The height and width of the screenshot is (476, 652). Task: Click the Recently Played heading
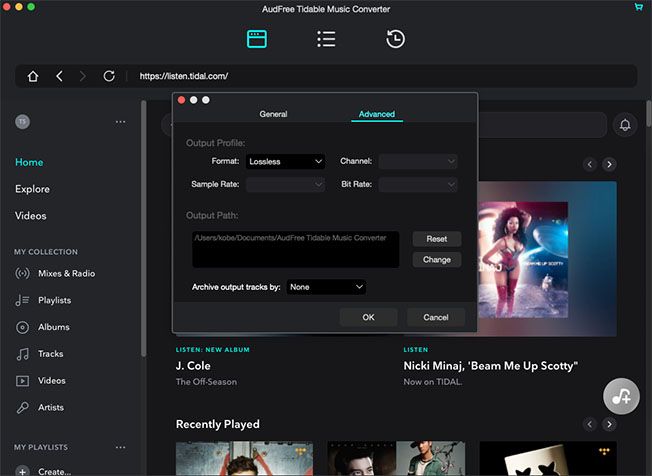(x=217, y=424)
